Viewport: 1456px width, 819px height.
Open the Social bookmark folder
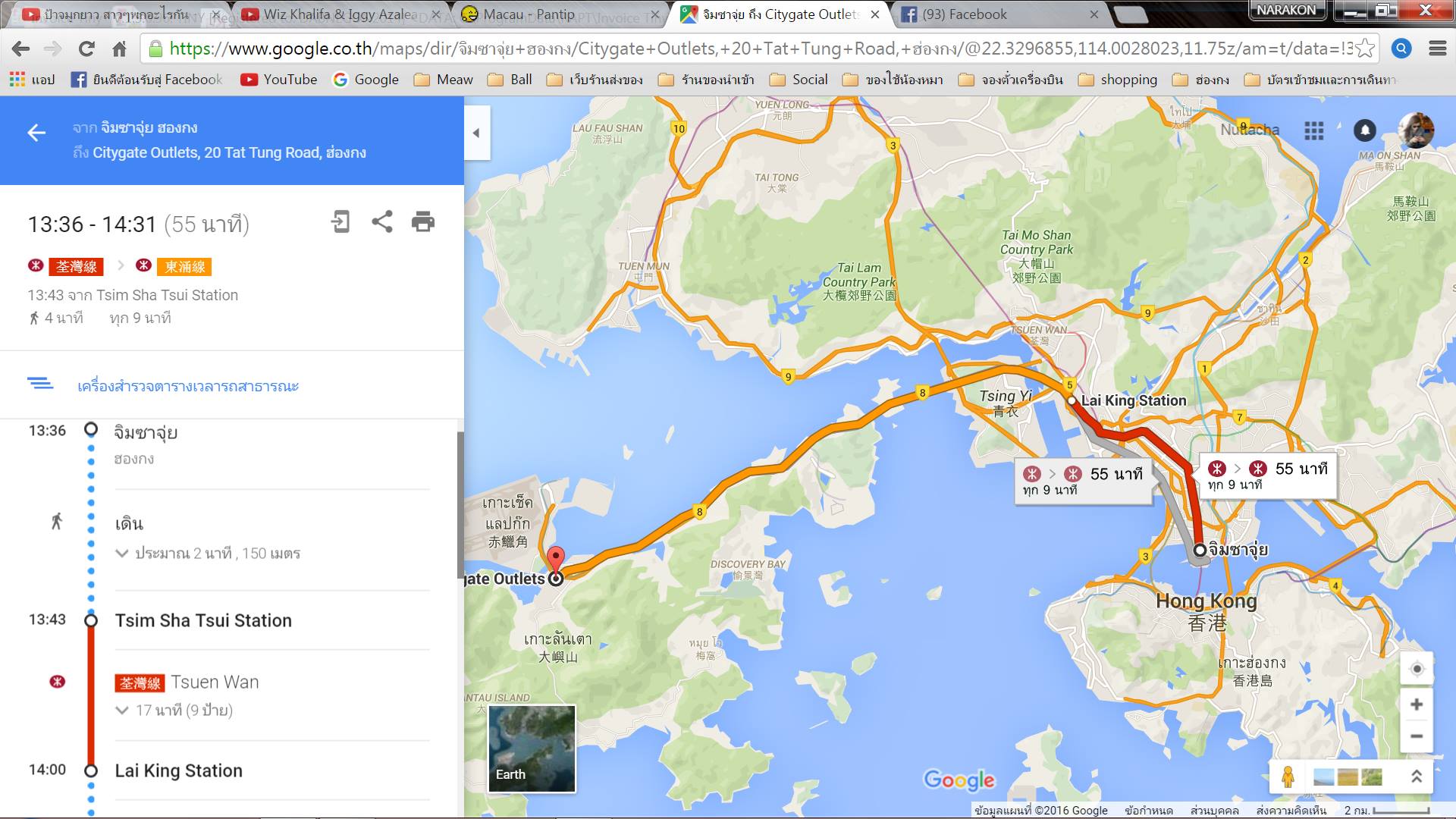(x=799, y=80)
